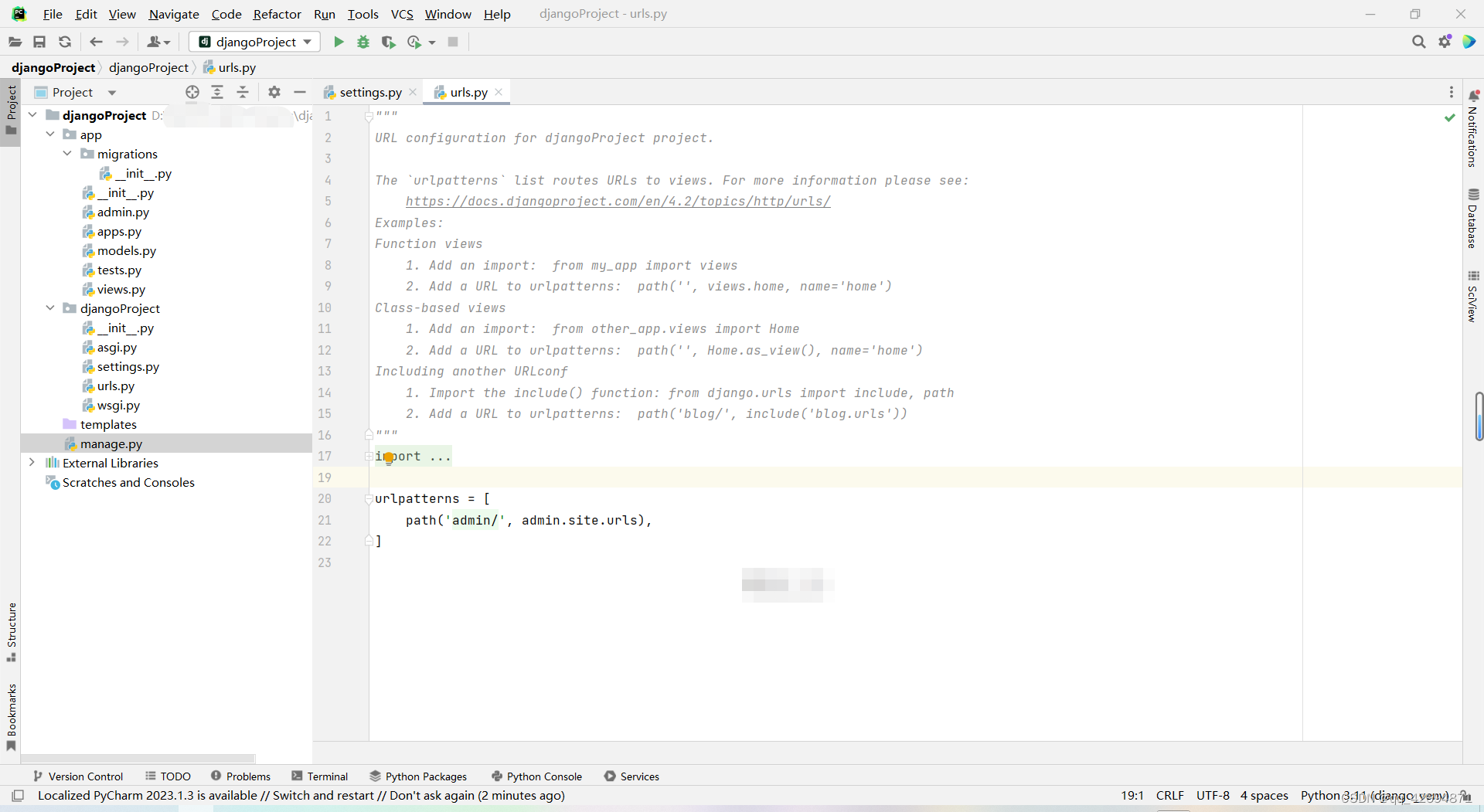Fold the docstring at line 1
The width and height of the screenshot is (1484, 812).
pos(369,116)
